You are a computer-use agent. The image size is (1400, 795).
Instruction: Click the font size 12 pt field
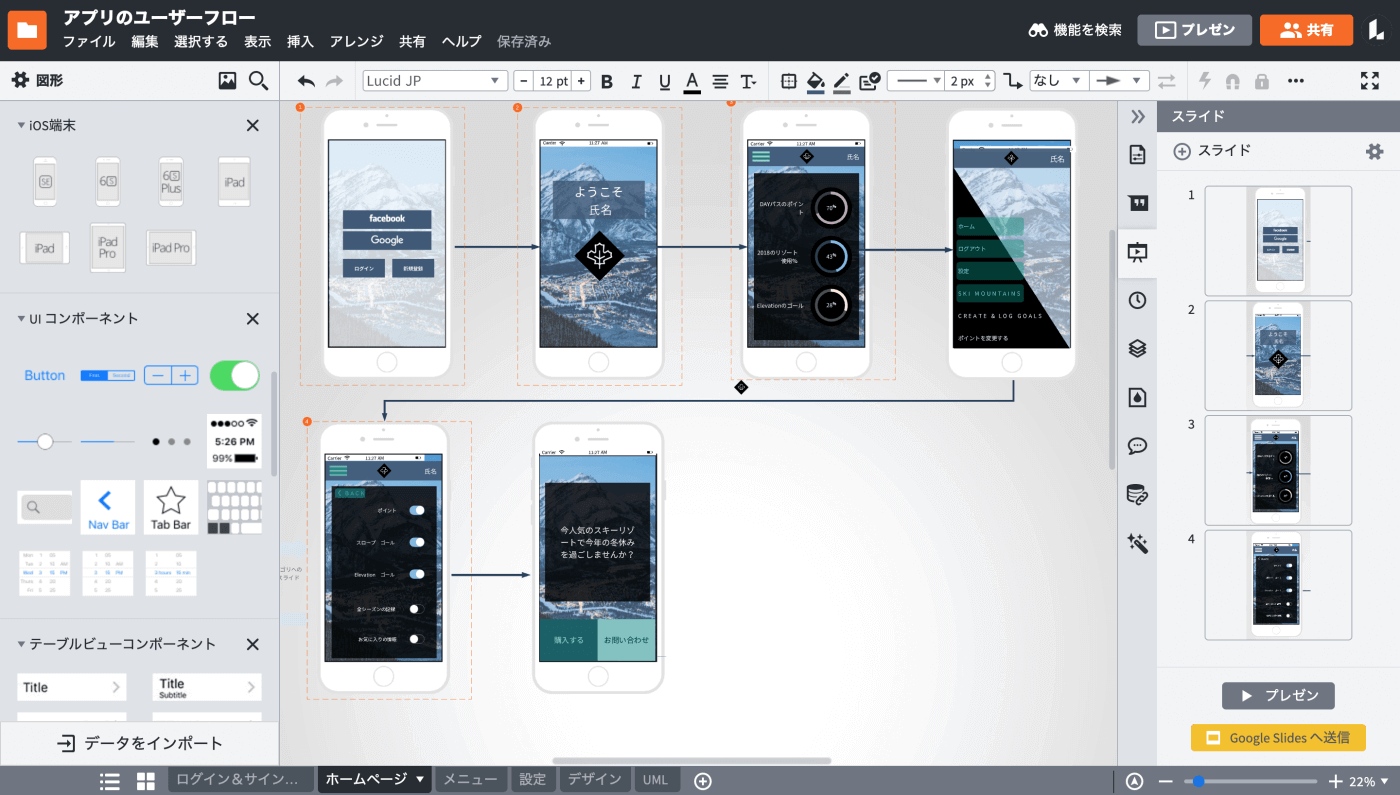[x=552, y=81]
